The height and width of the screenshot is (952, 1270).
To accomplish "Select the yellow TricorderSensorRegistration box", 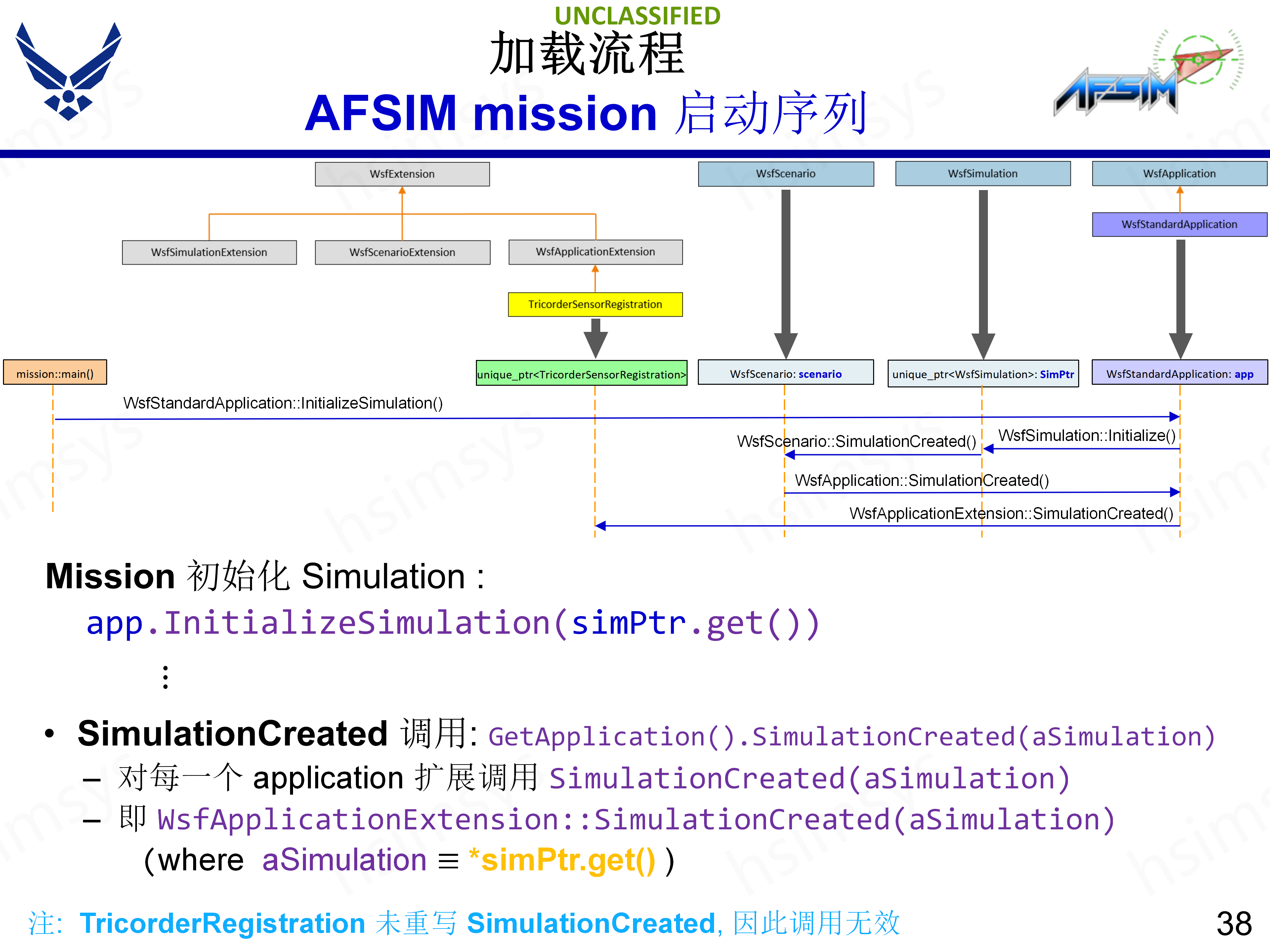I will pos(595,305).
